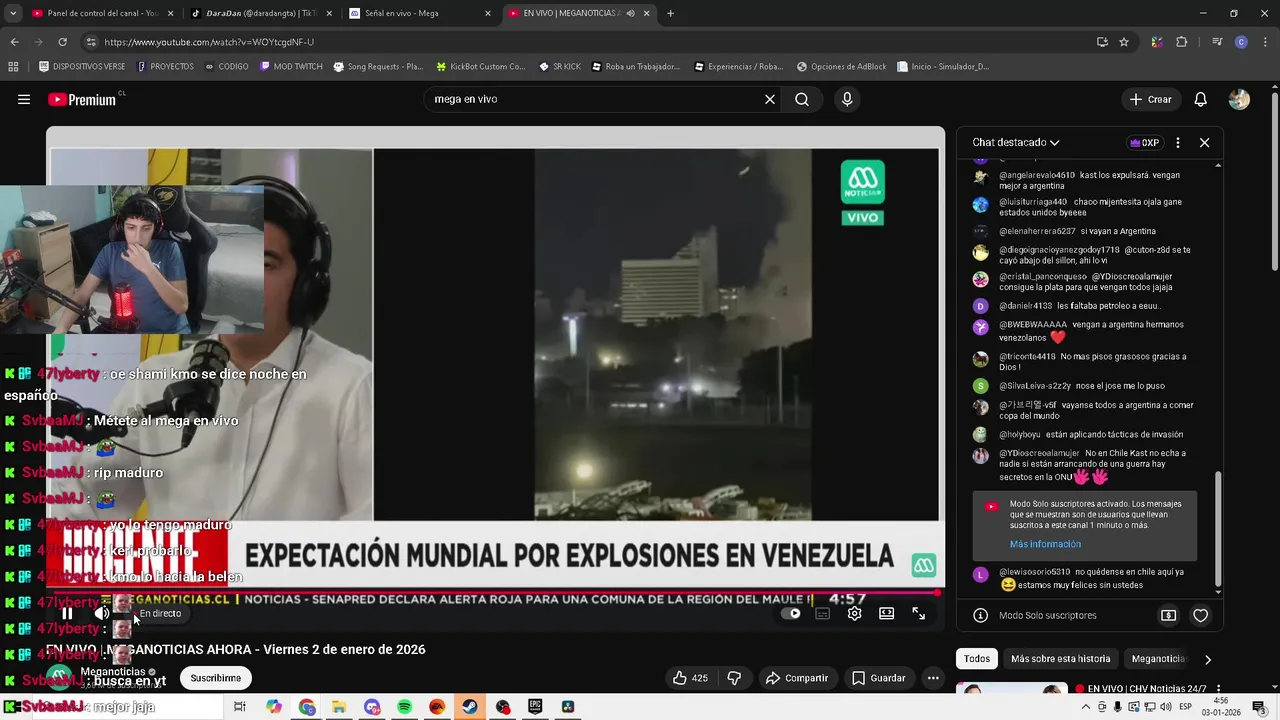Select 'Más sobre esta historia' chip
Screen dimensions: 1280x720
tap(1060, 659)
